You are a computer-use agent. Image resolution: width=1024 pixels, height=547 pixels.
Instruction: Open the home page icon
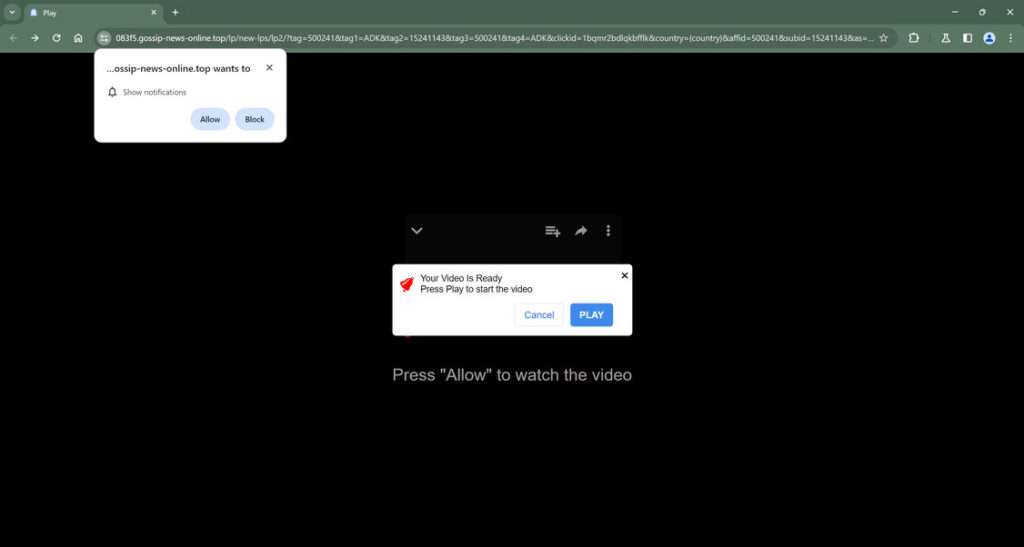coord(78,38)
